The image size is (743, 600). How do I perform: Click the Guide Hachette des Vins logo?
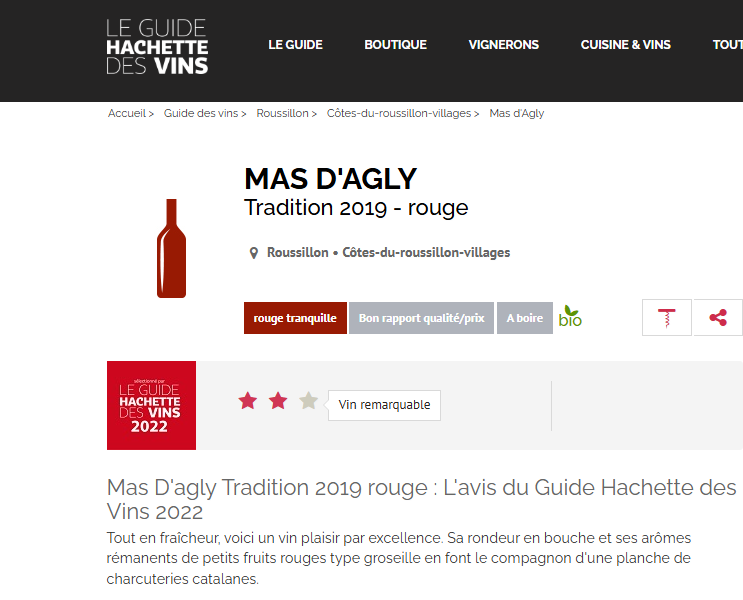pyautogui.click(x=157, y=47)
